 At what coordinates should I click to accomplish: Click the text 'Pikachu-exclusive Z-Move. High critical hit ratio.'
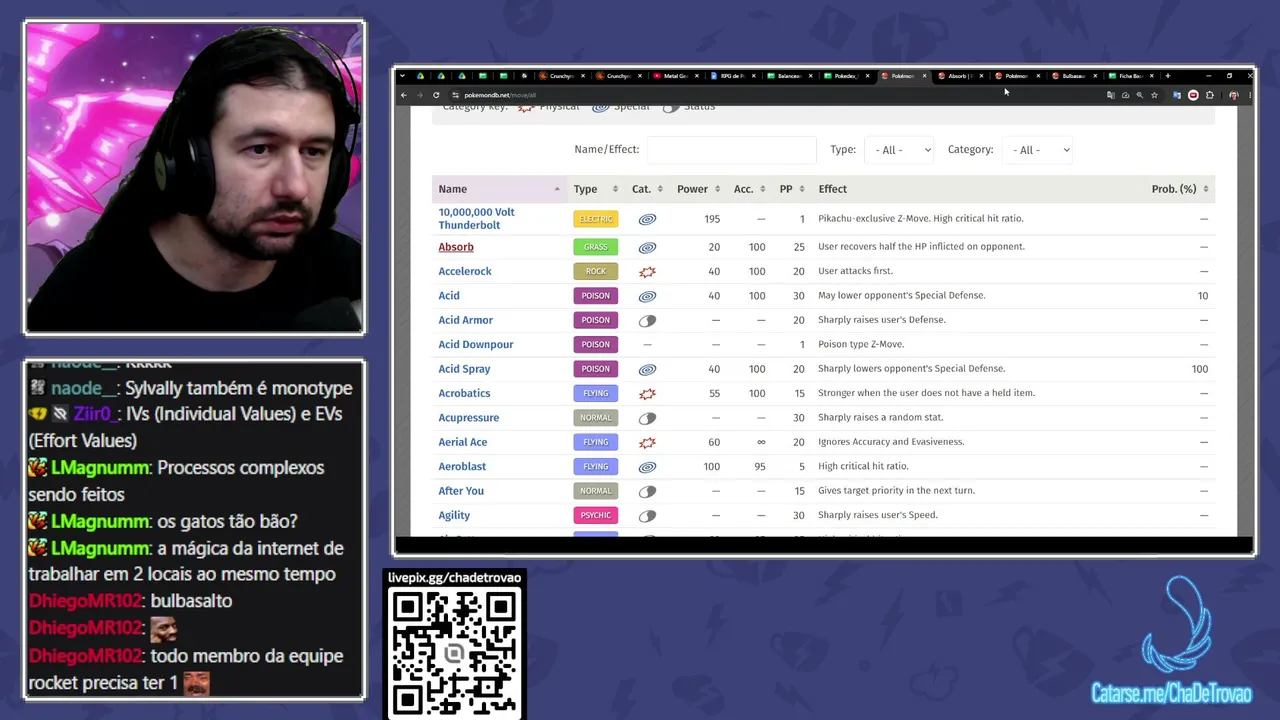(x=920, y=218)
